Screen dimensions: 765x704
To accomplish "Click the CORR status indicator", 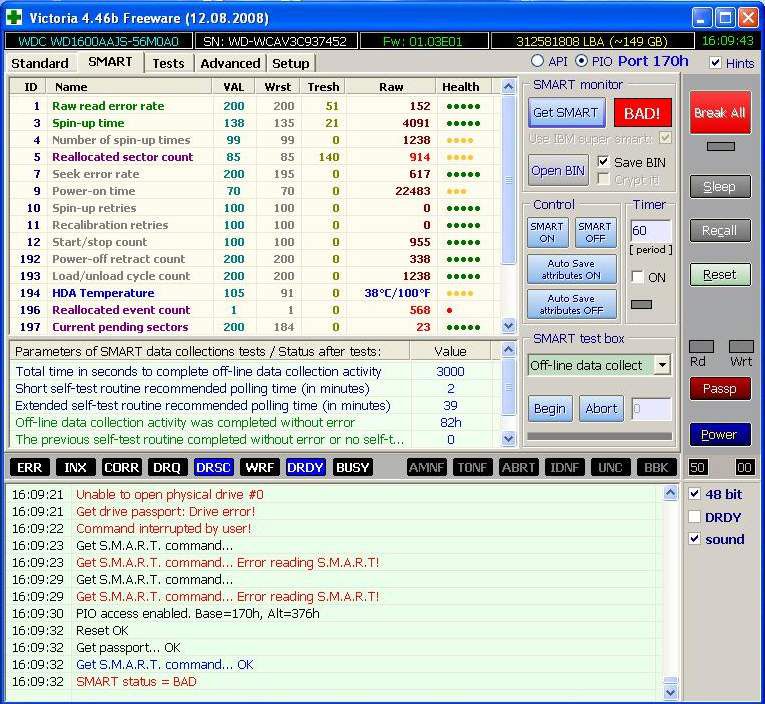I will pos(121,467).
